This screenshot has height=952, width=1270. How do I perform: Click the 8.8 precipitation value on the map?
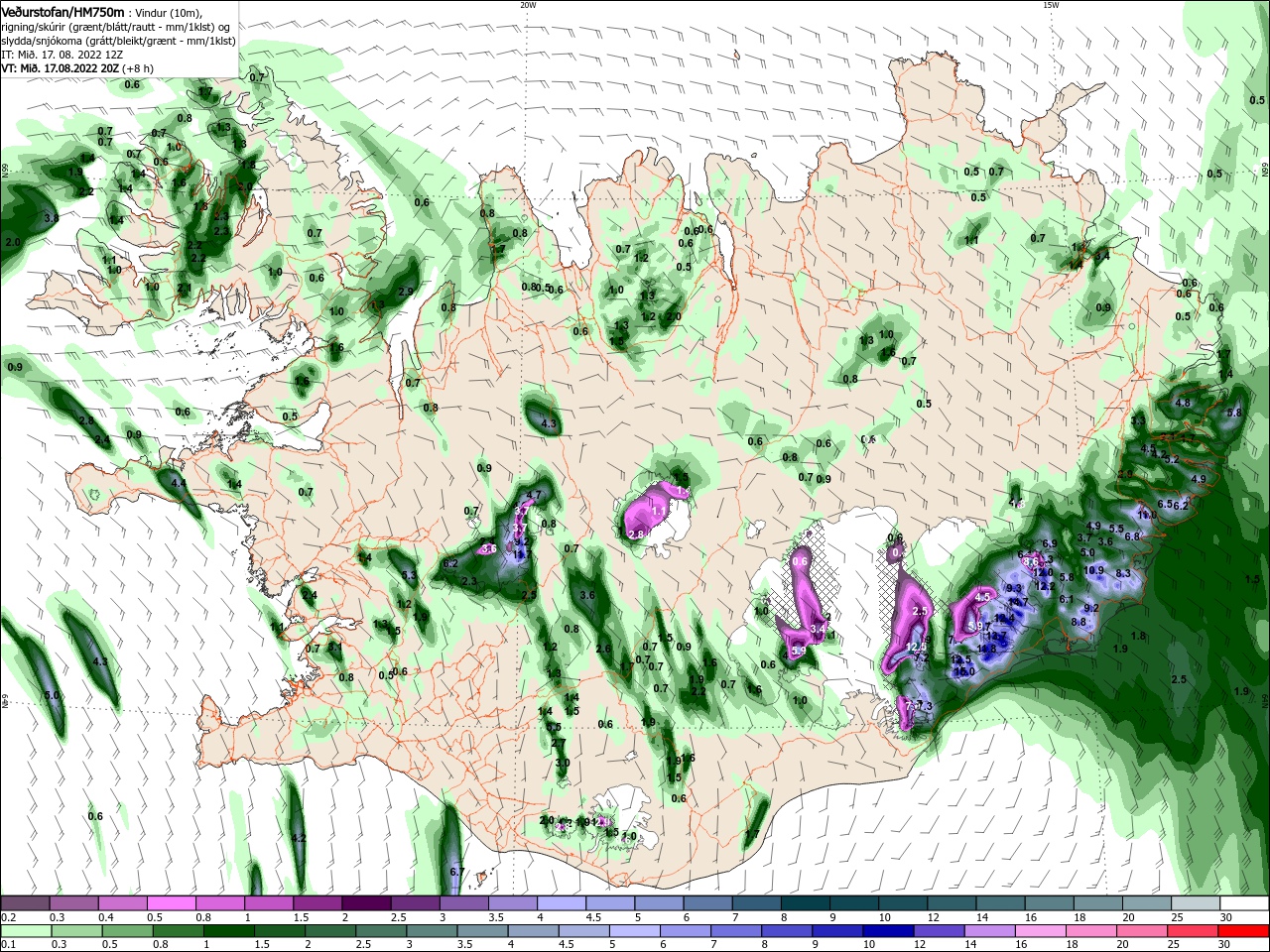pos(1079,622)
